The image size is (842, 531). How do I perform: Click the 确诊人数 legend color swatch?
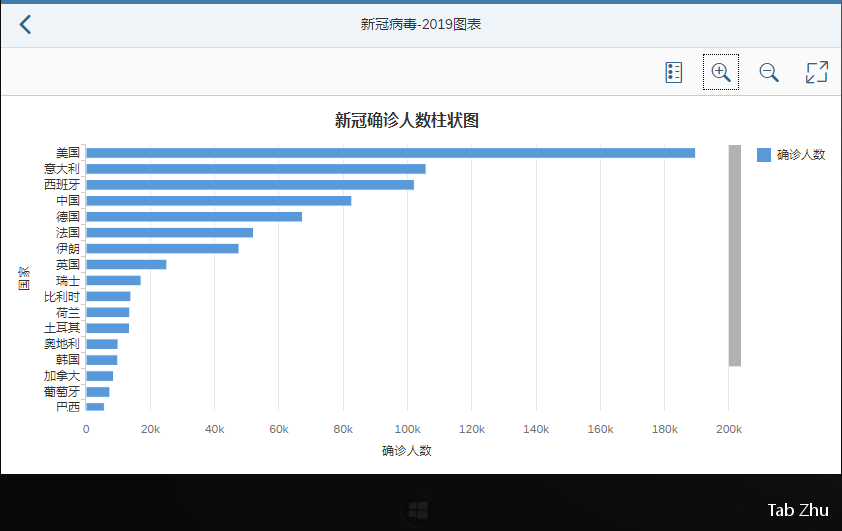coord(764,155)
